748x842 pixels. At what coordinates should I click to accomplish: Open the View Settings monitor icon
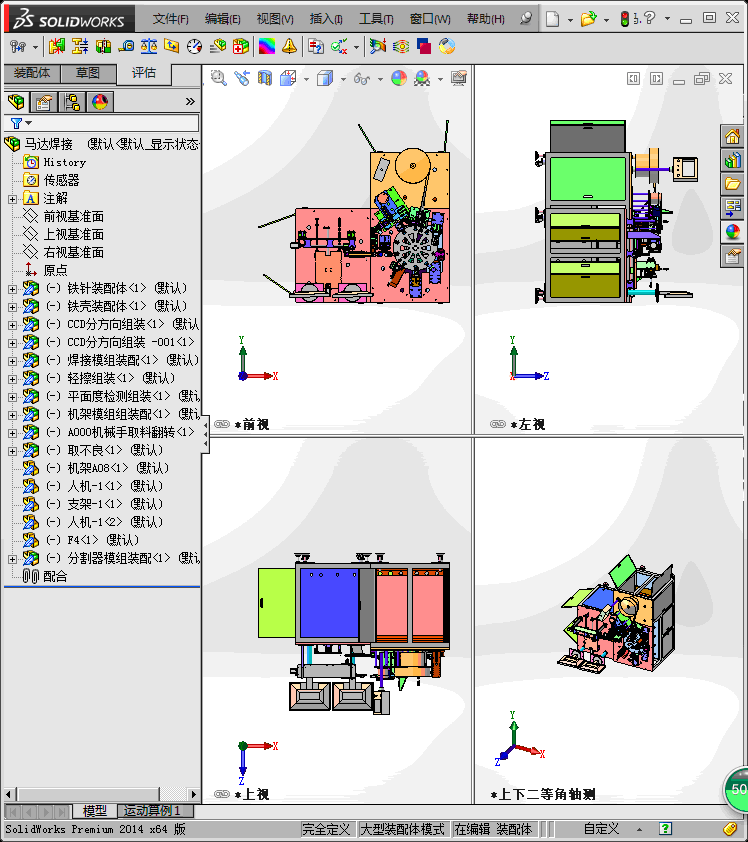[459, 78]
